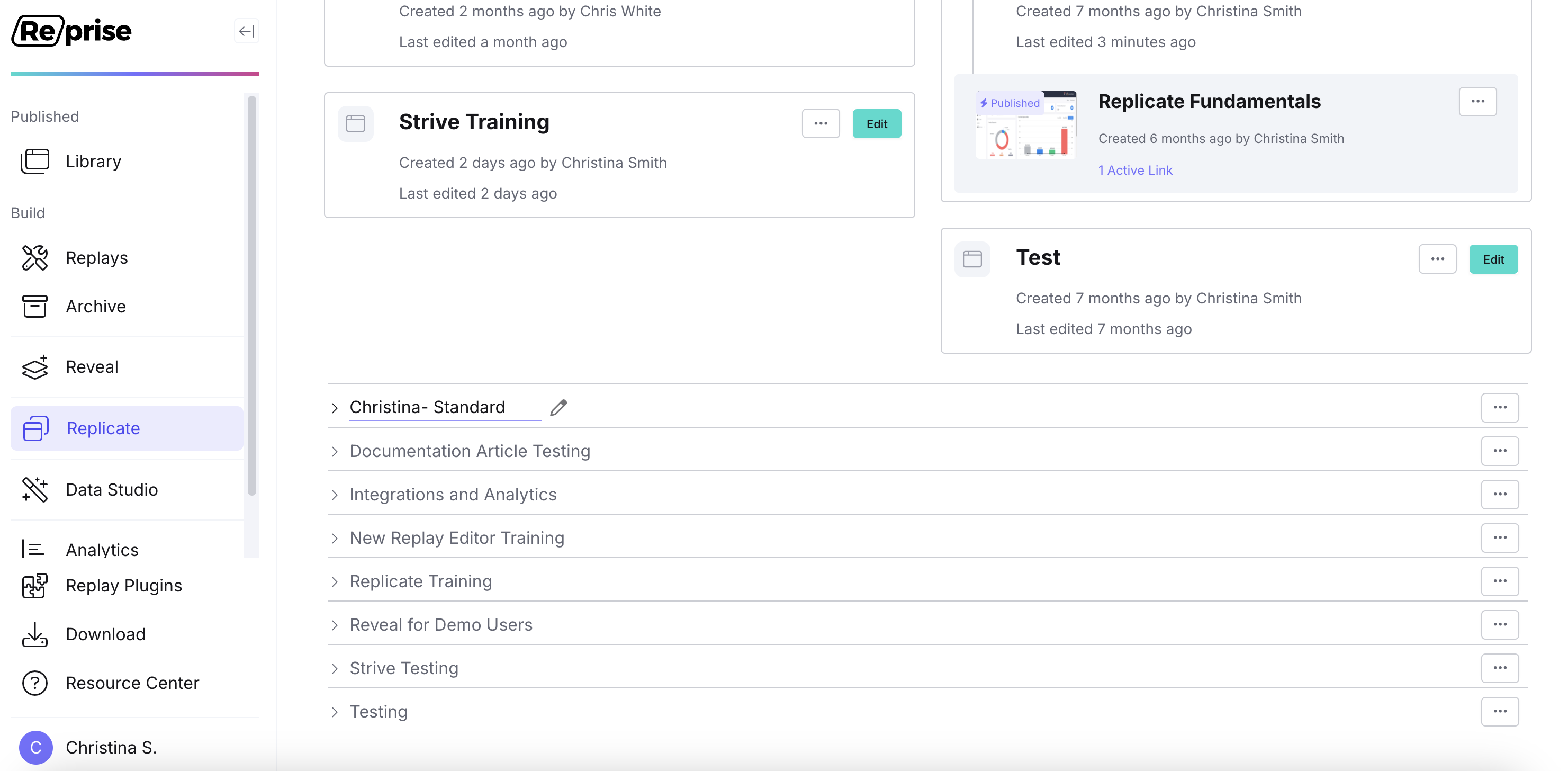Open more options for Christina- Standard folder
This screenshot has height=771, width=1568.
pos(1500,407)
